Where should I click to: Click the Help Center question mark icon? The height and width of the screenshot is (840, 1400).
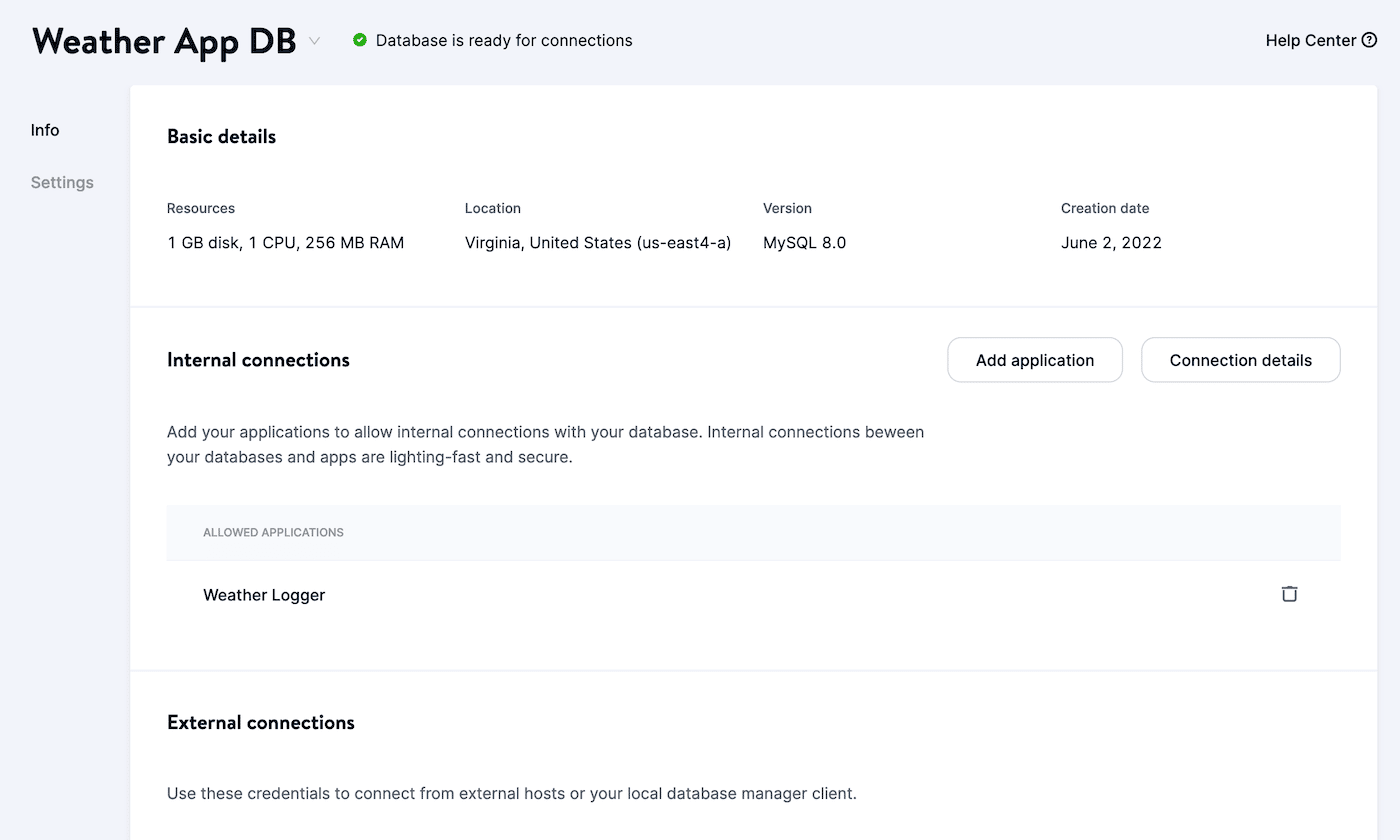point(1370,41)
